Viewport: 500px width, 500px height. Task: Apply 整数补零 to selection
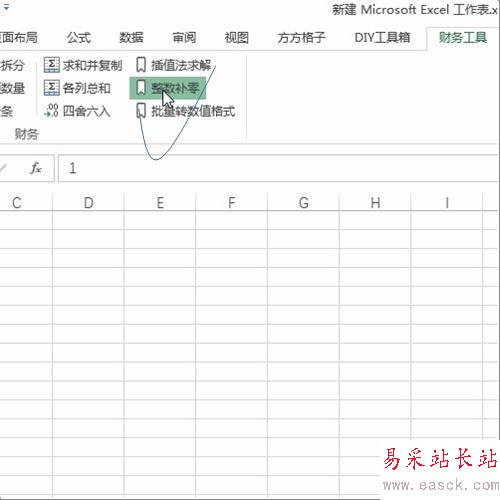click(168, 88)
